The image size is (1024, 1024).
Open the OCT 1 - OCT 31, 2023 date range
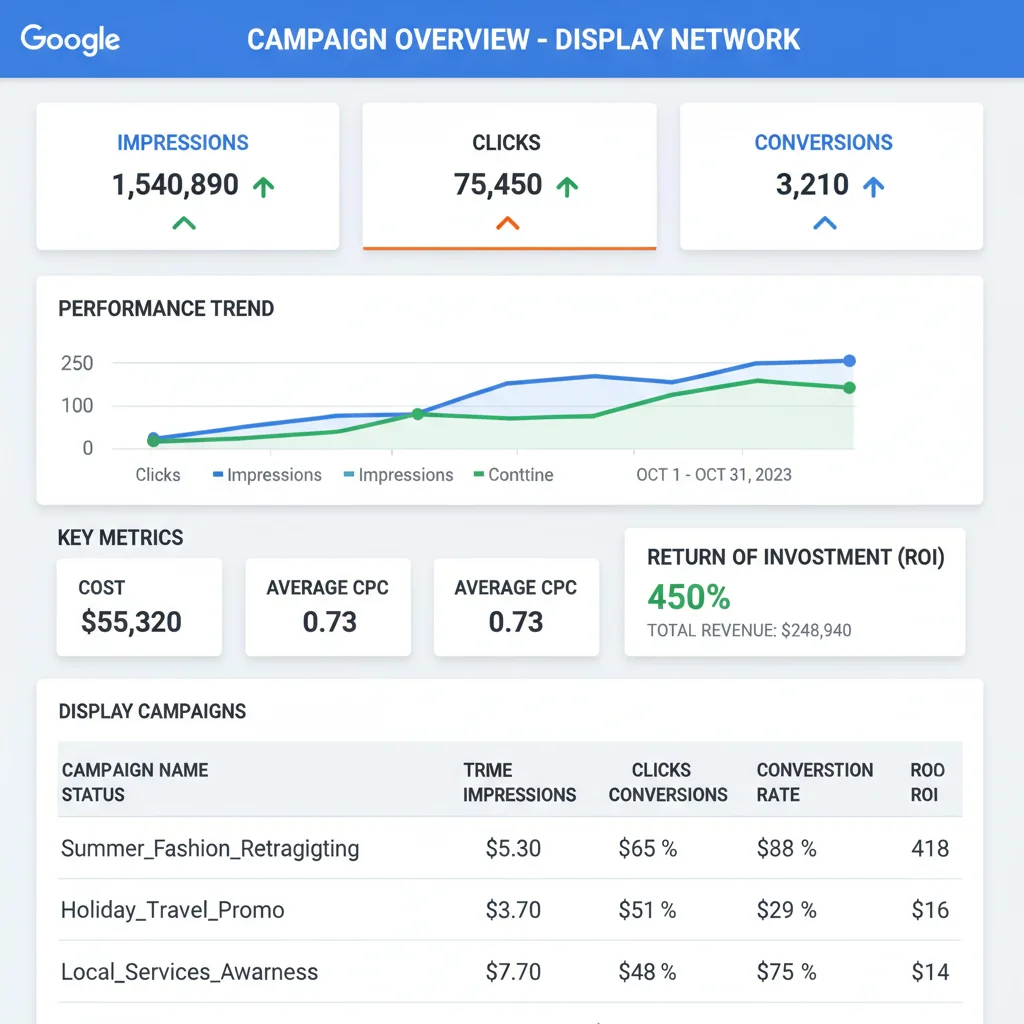point(714,475)
